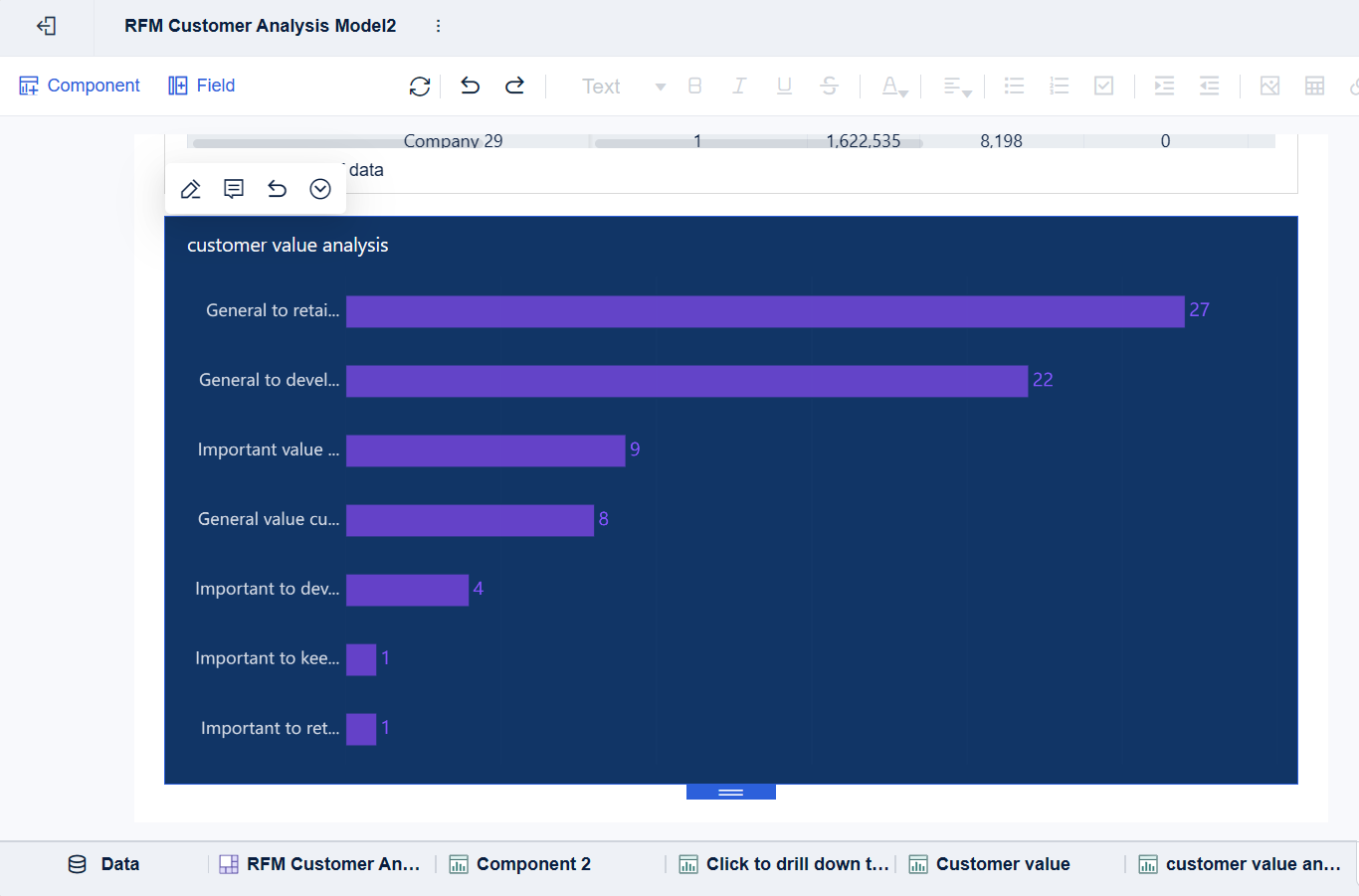Select the customer value an... bottom tab
This screenshot has height=896, width=1359.
pos(1240,864)
